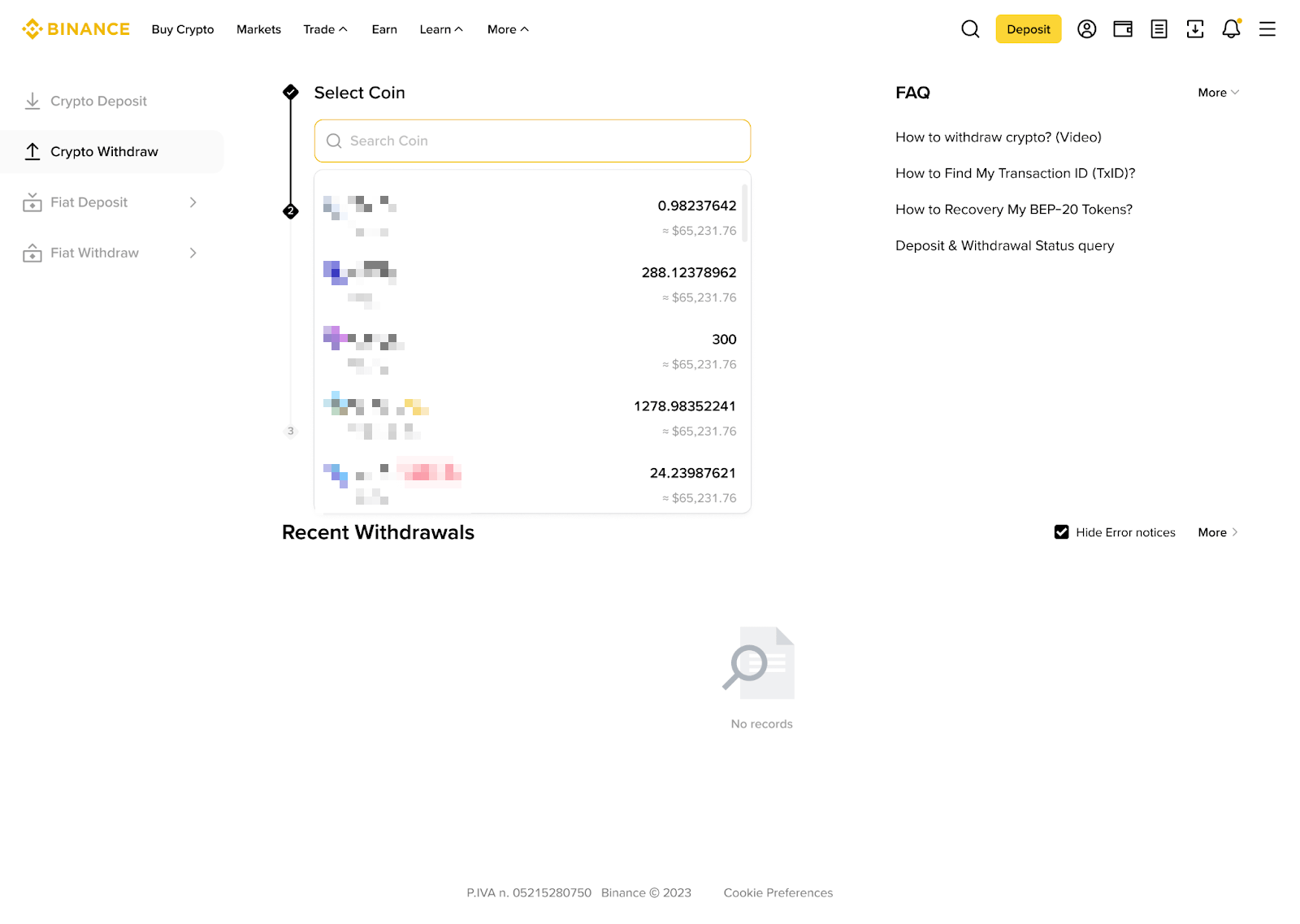Viewport: 1300px width, 924px height.
Task: Click the Crypto Deposit download arrow icon
Action: 32,101
